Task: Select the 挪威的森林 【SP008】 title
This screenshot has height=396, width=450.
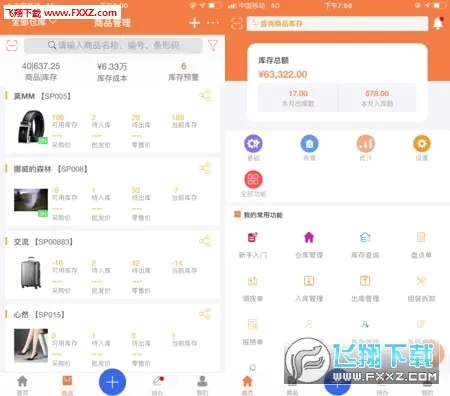Action: (50, 169)
